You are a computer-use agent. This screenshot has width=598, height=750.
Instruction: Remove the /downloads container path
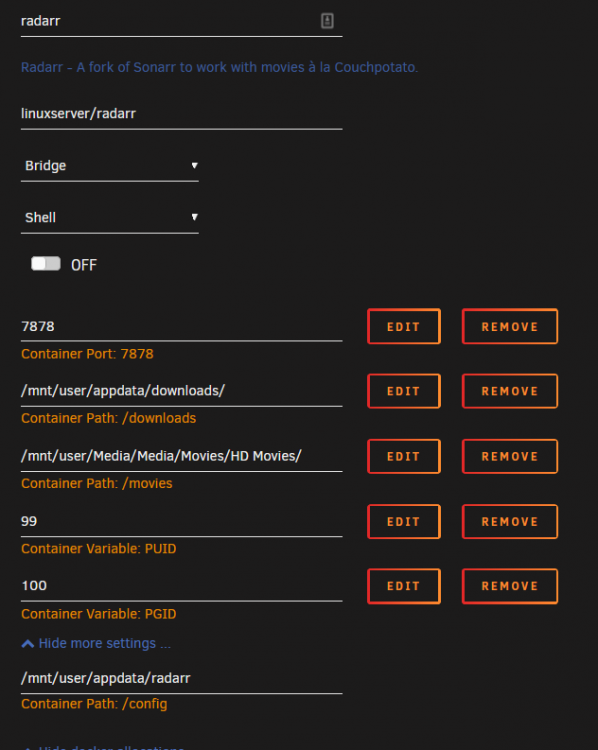[x=510, y=391]
